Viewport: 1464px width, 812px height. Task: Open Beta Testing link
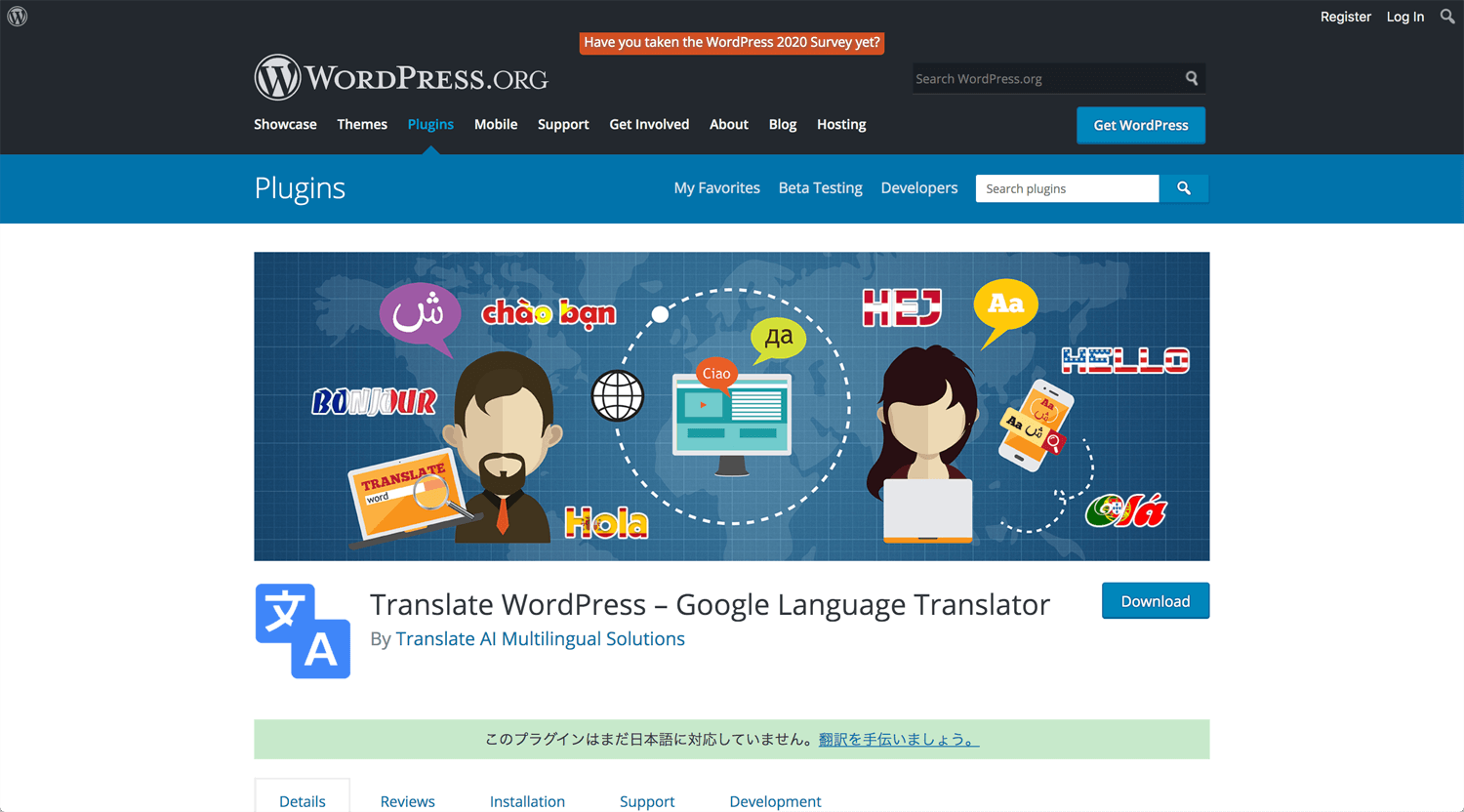(x=820, y=187)
